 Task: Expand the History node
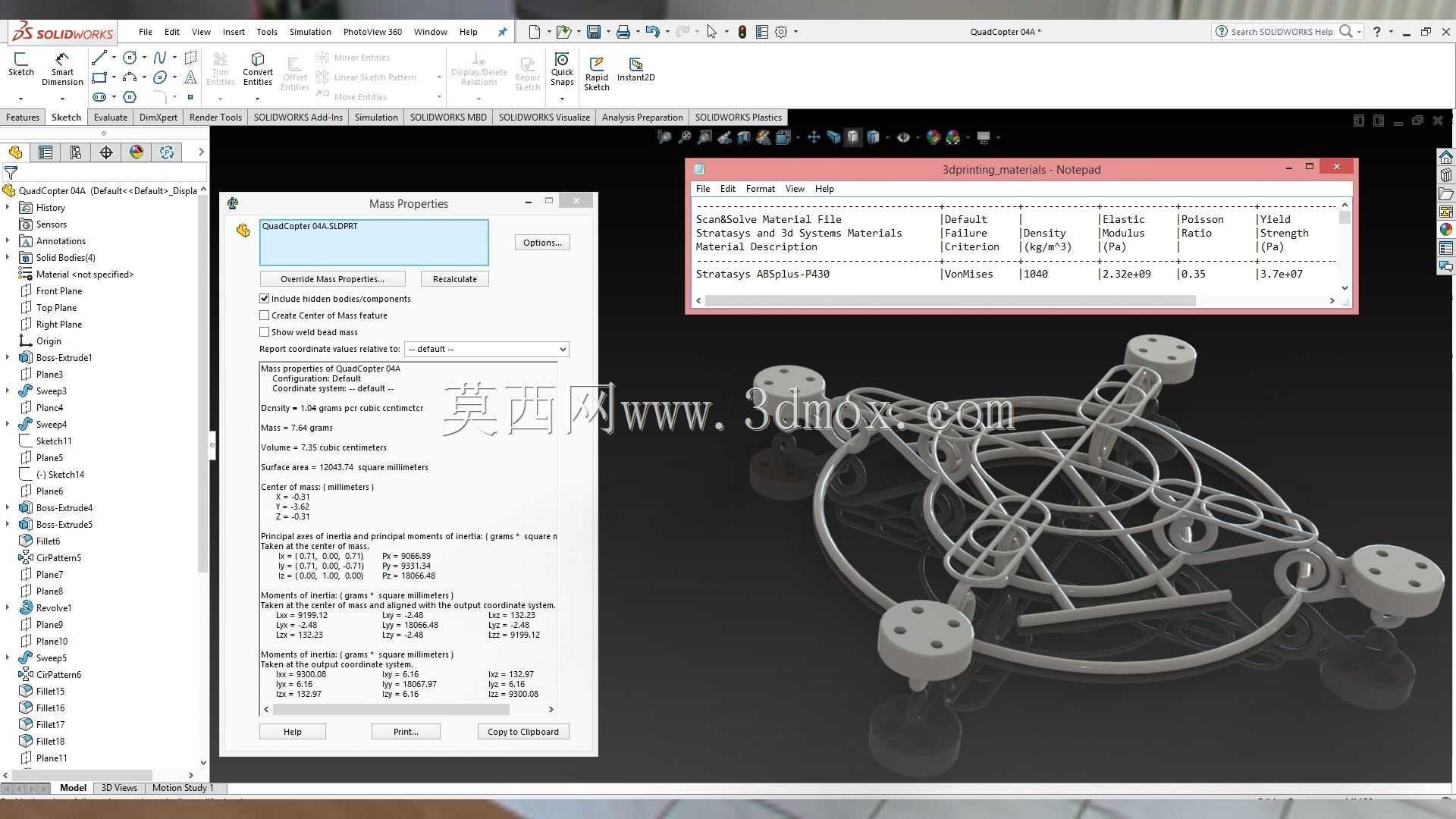point(8,208)
